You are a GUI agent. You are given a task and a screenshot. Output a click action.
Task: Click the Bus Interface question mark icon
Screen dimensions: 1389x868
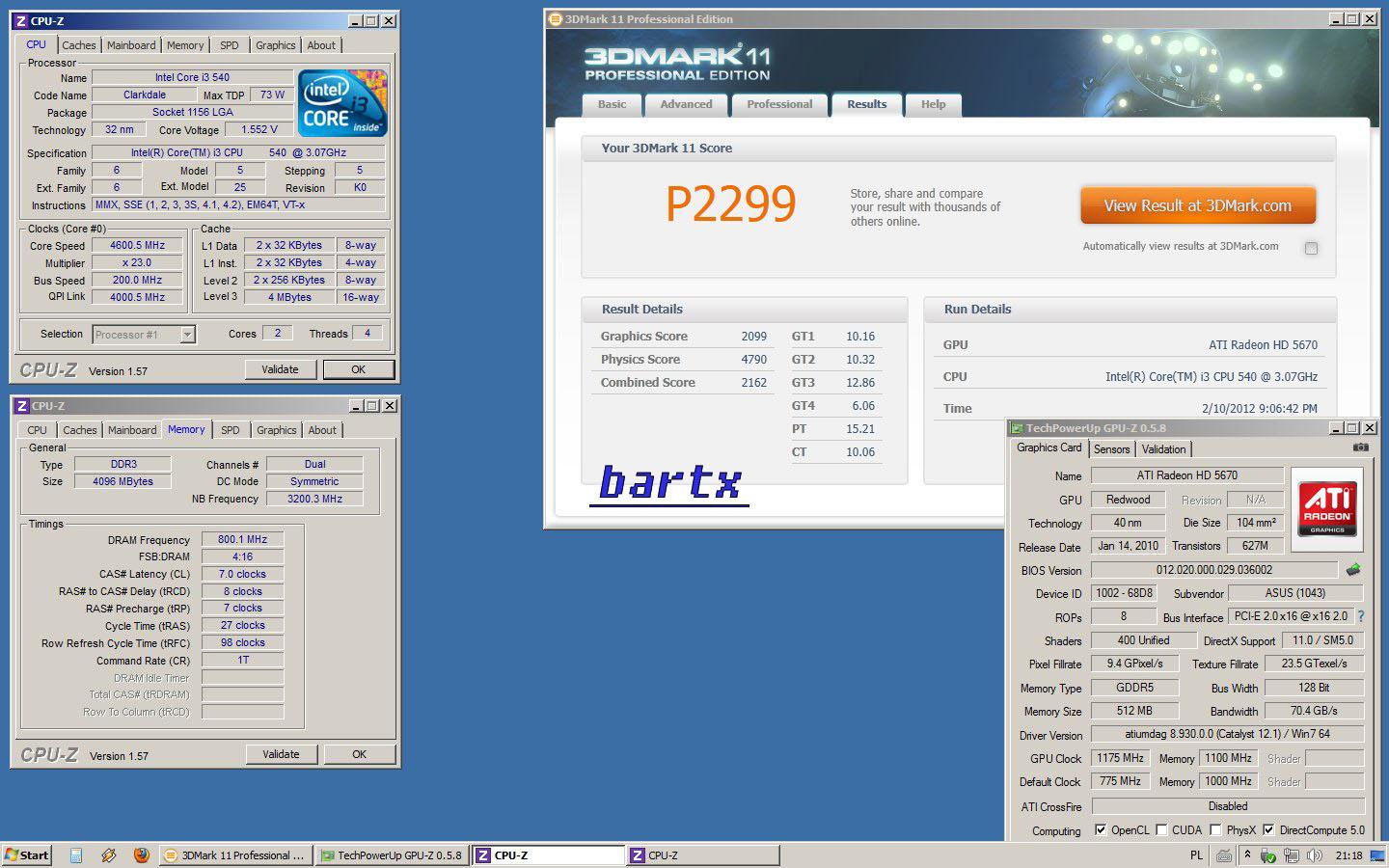coord(1361,616)
